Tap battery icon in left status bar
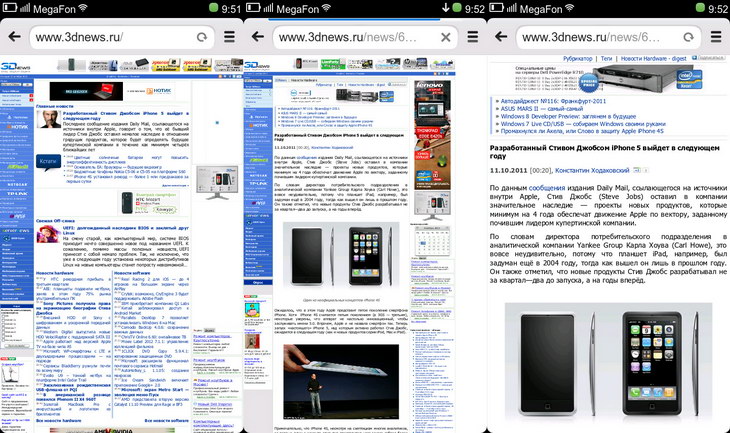Viewport: 730px width, 433px height. click(x=9, y=8)
